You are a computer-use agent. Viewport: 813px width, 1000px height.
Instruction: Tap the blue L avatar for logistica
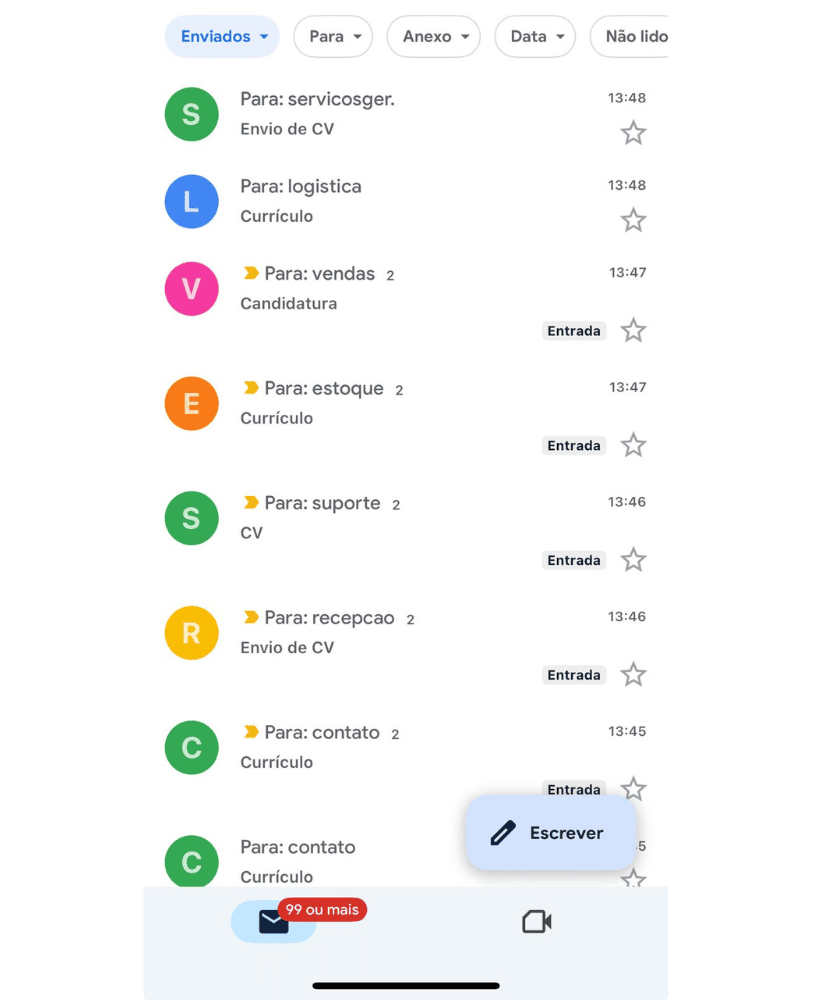[191, 202]
